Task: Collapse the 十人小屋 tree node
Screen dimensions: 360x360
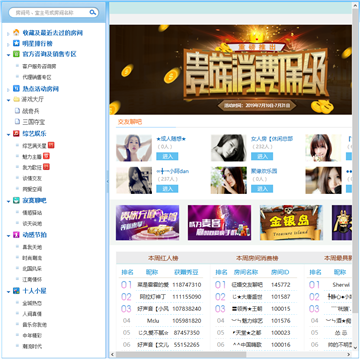Action: 8,292
